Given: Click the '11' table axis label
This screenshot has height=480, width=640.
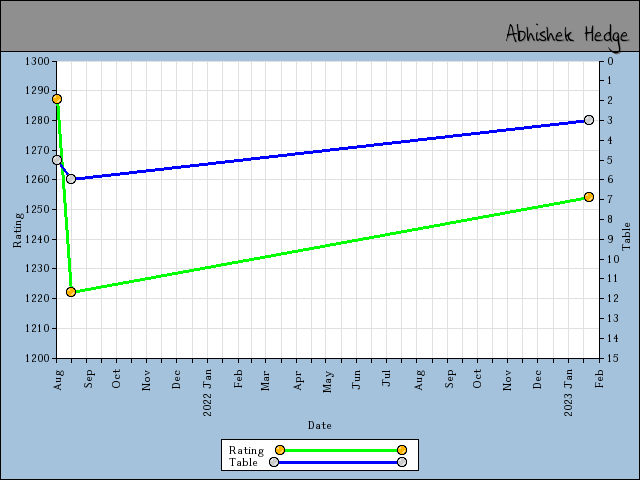Looking at the screenshot, I should tap(613, 279).
